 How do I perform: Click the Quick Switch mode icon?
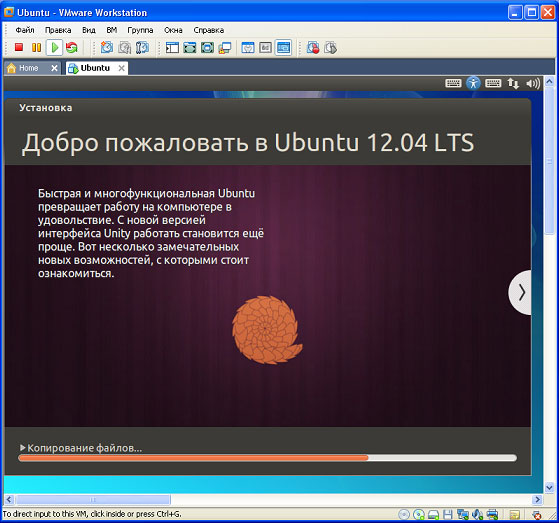[x=190, y=47]
